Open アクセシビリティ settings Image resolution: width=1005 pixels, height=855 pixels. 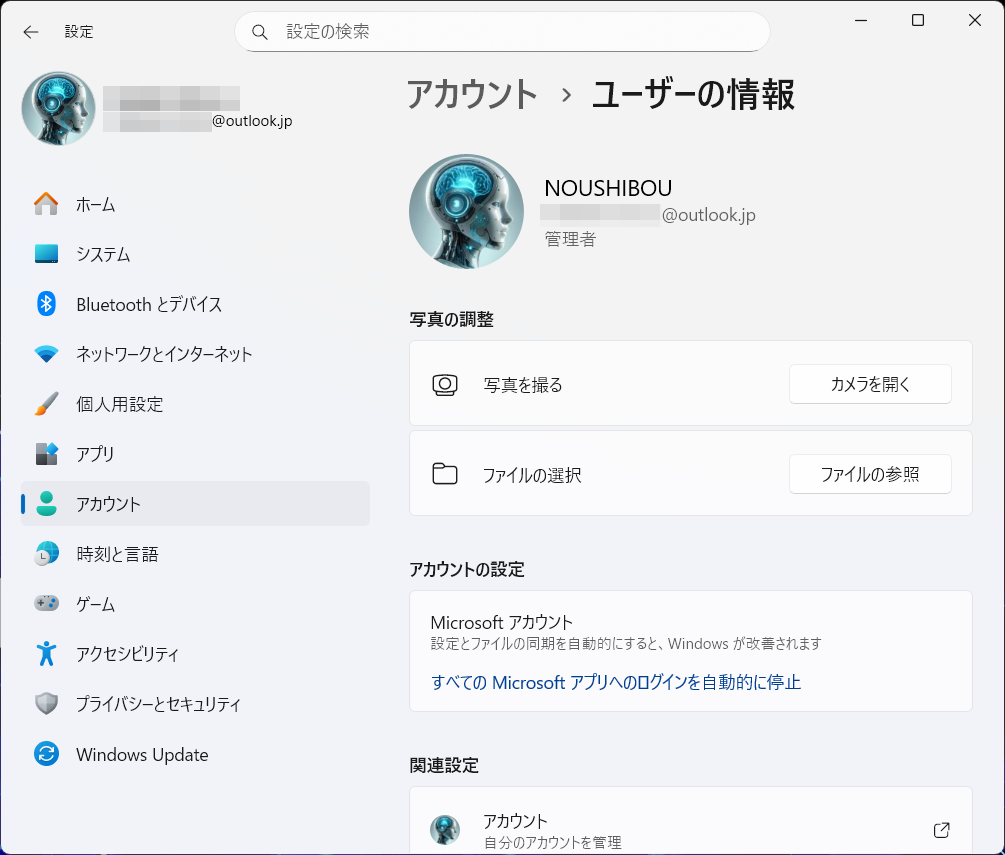[x=195, y=654]
